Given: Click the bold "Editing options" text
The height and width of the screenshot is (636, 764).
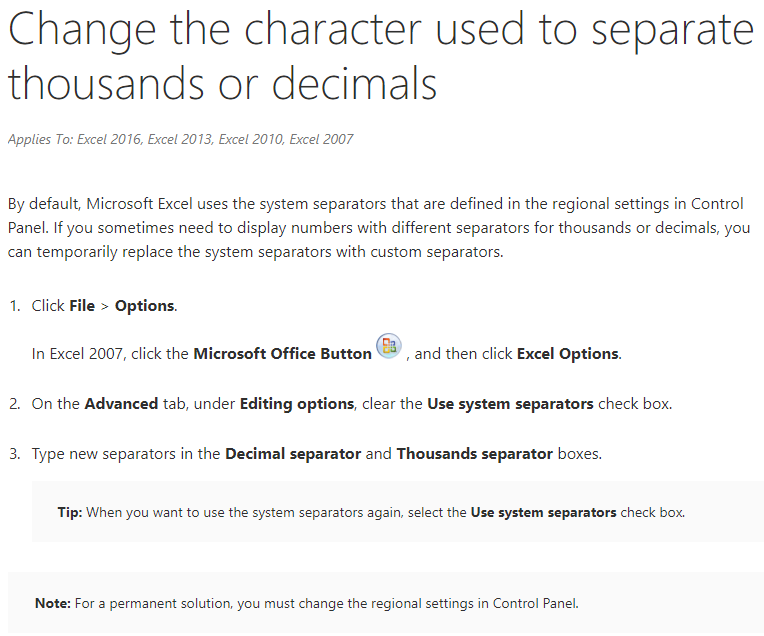Looking at the screenshot, I should (297, 404).
